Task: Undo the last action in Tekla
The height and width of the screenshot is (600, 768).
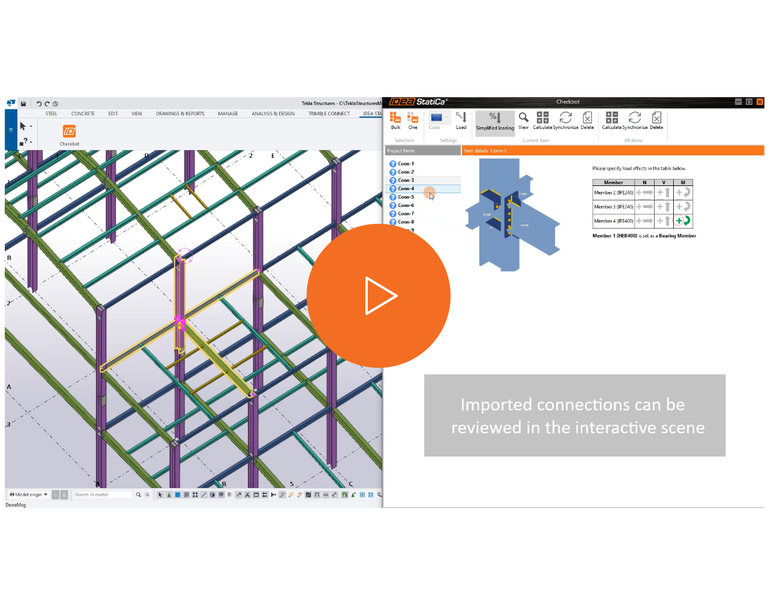Action: (x=39, y=104)
